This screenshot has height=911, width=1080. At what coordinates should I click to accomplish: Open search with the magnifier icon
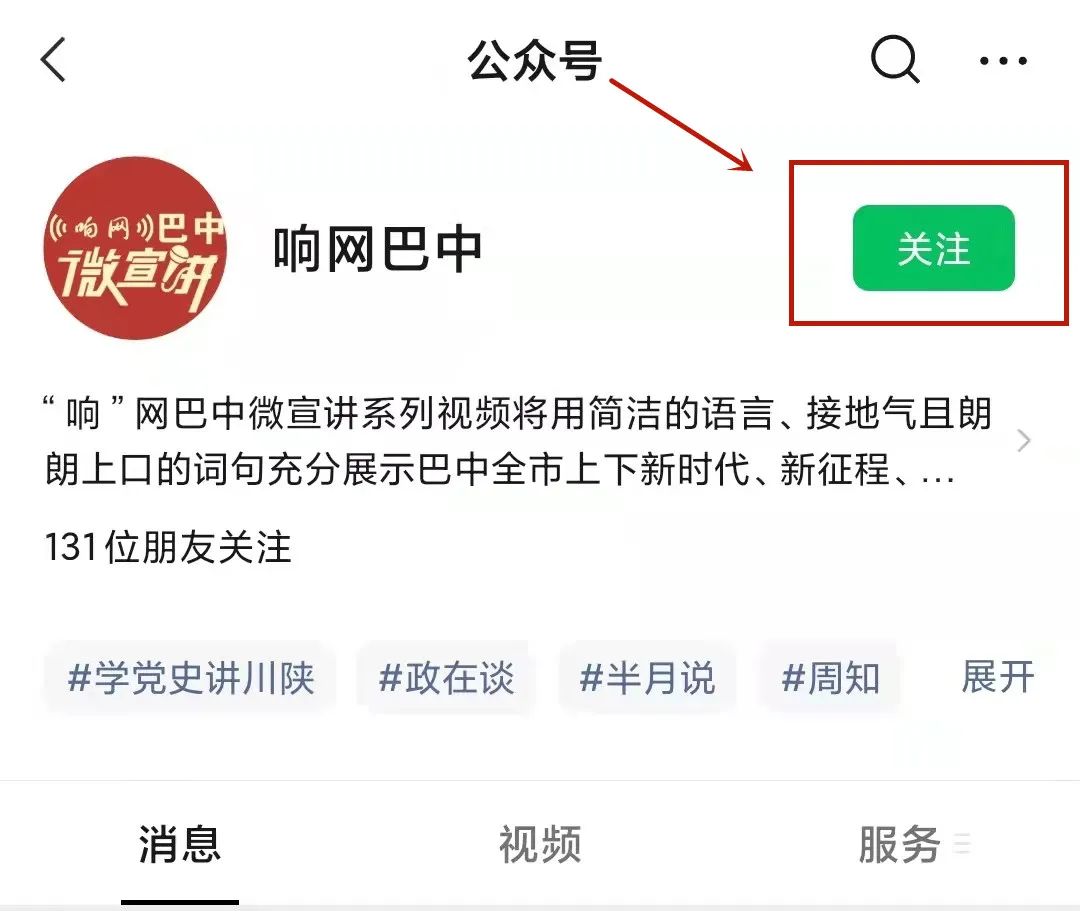[x=895, y=59]
